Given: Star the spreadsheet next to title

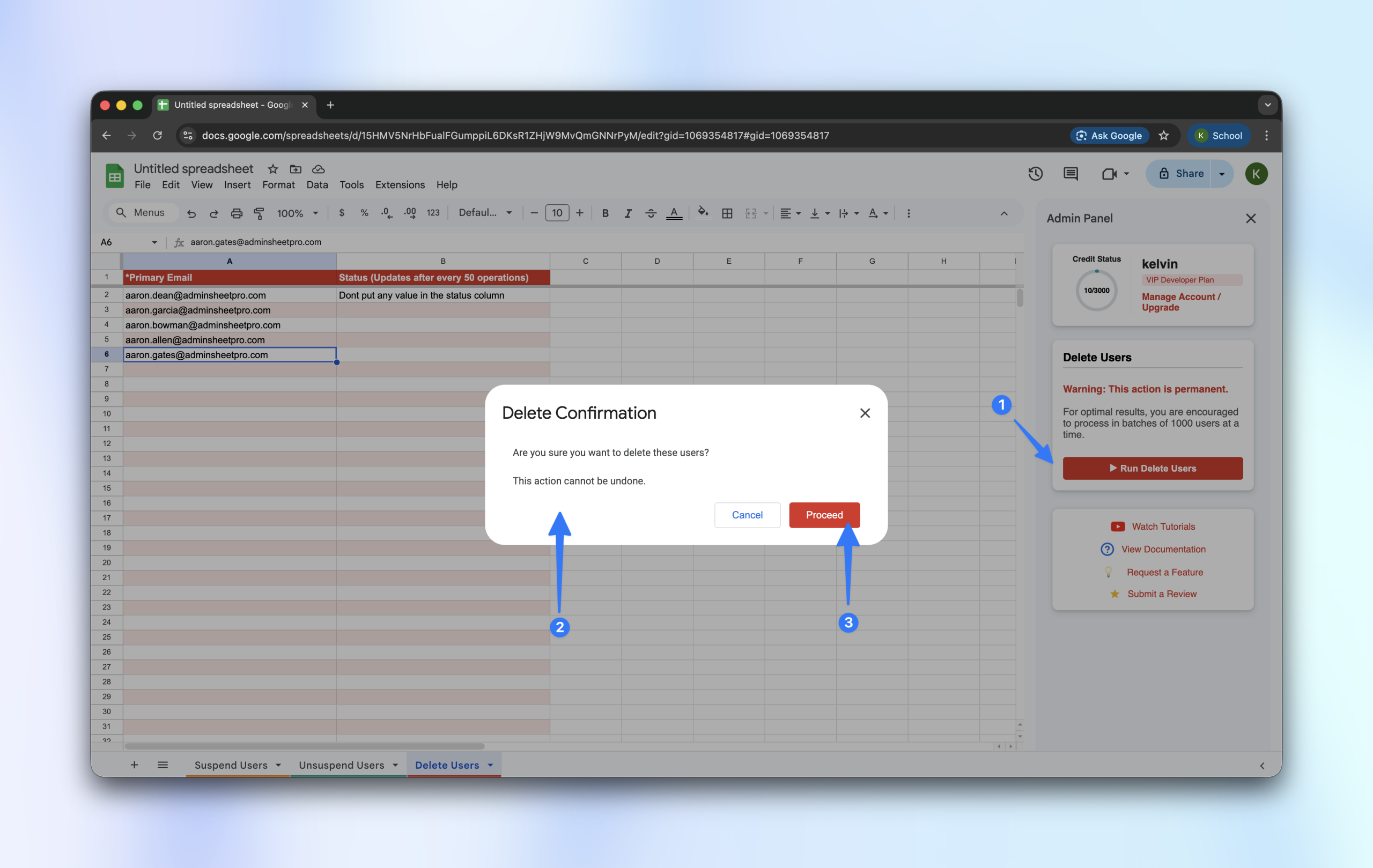Looking at the screenshot, I should (x=273, y=169).
